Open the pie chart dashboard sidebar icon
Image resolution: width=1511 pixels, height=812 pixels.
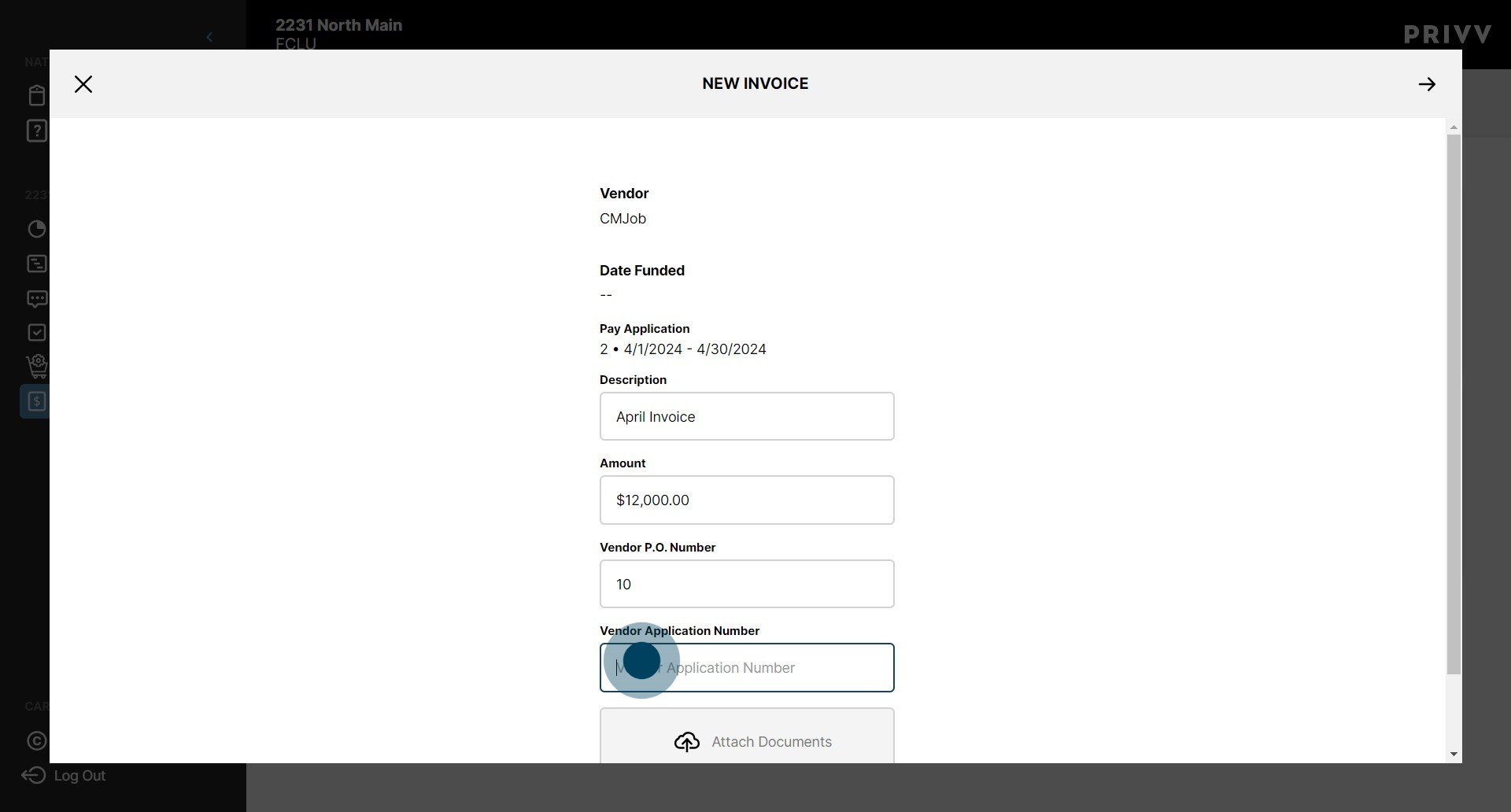37,229
